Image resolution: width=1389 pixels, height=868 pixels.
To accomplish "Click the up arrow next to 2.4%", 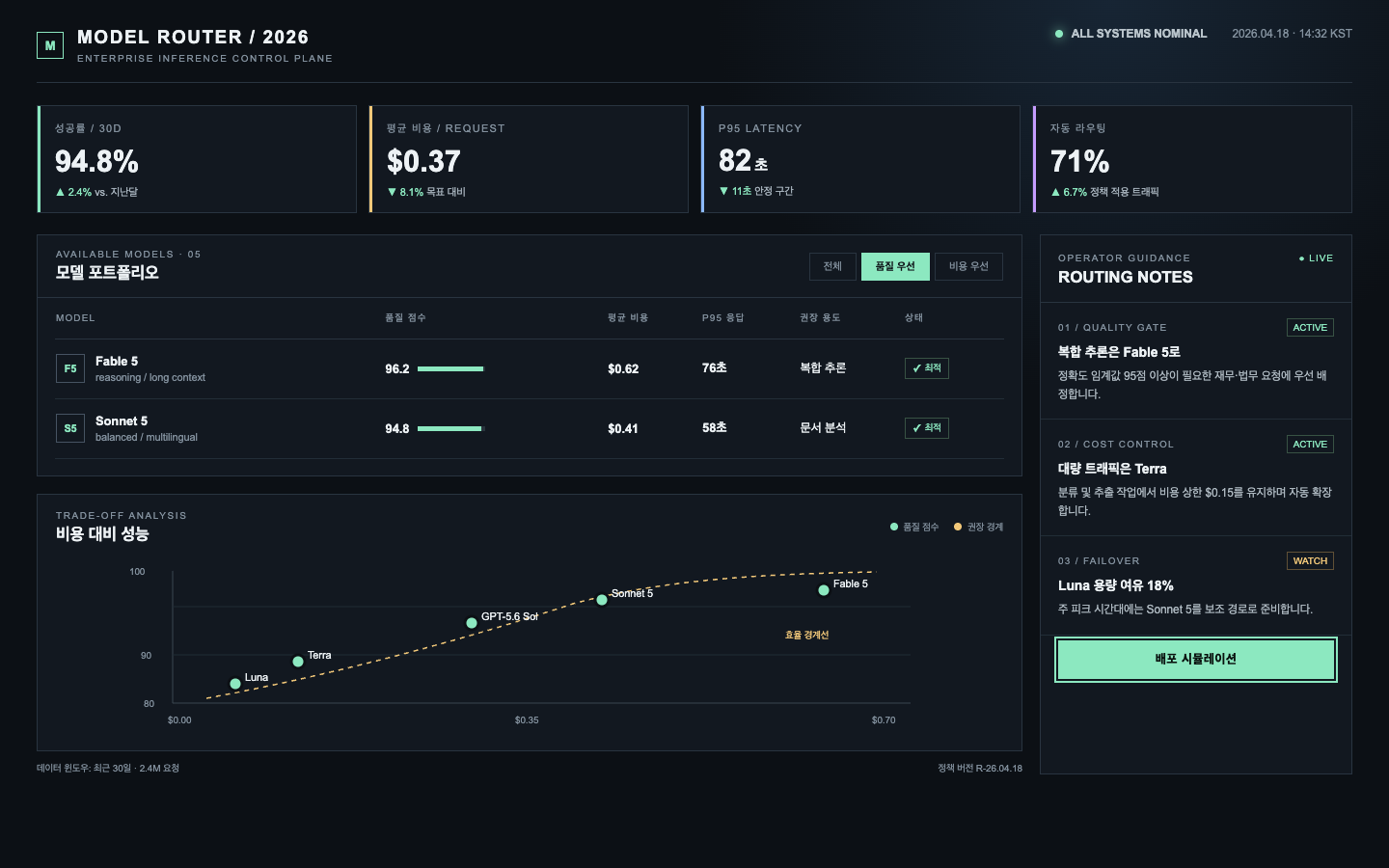I will coord(60,192).
